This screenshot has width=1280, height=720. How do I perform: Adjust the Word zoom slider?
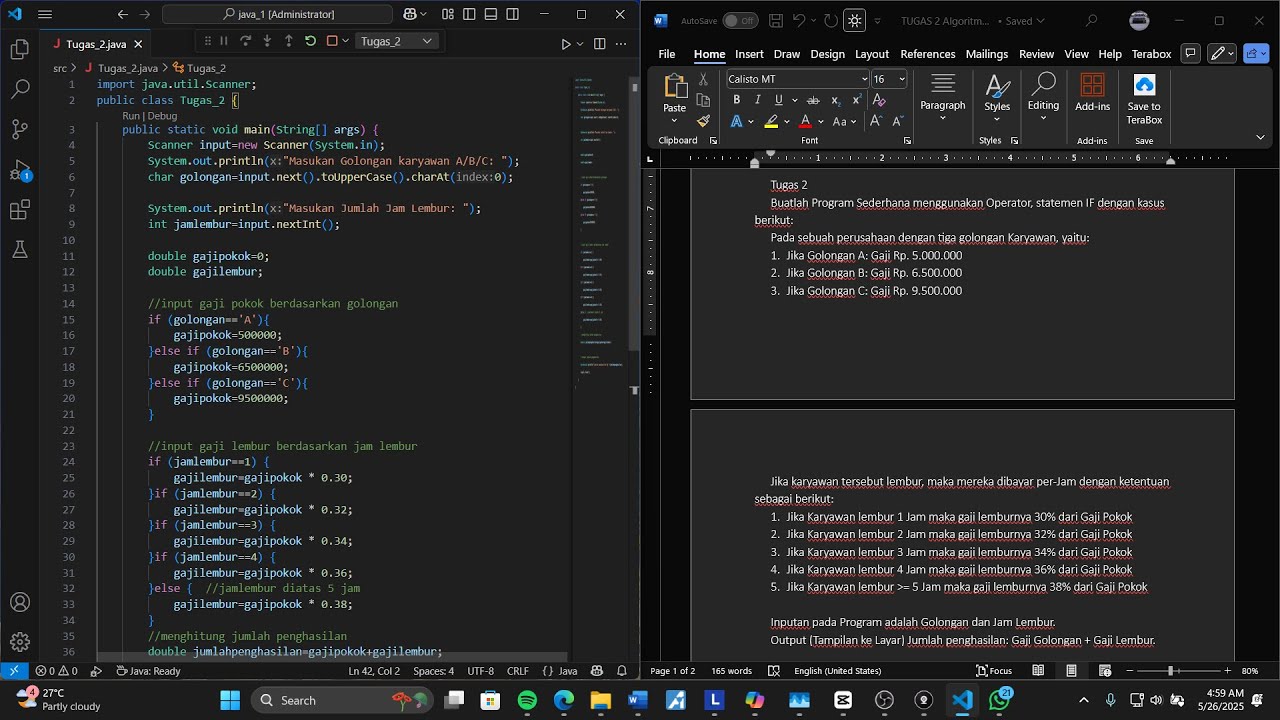[1171, 671]
